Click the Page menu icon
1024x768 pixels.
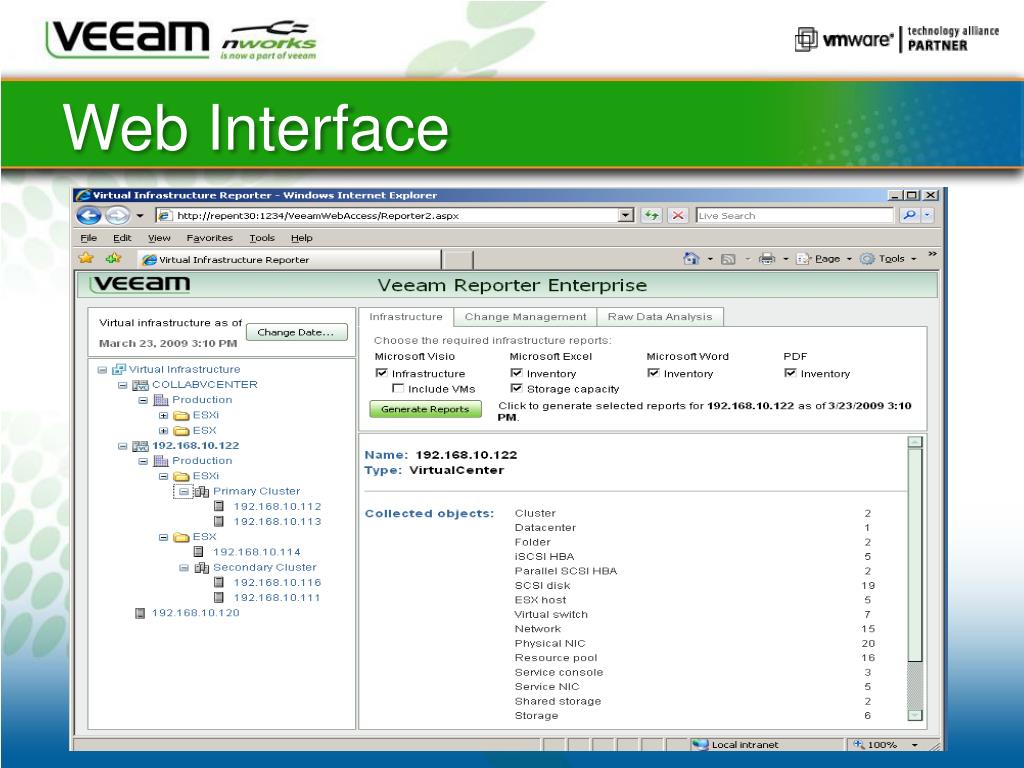[803, 259]
